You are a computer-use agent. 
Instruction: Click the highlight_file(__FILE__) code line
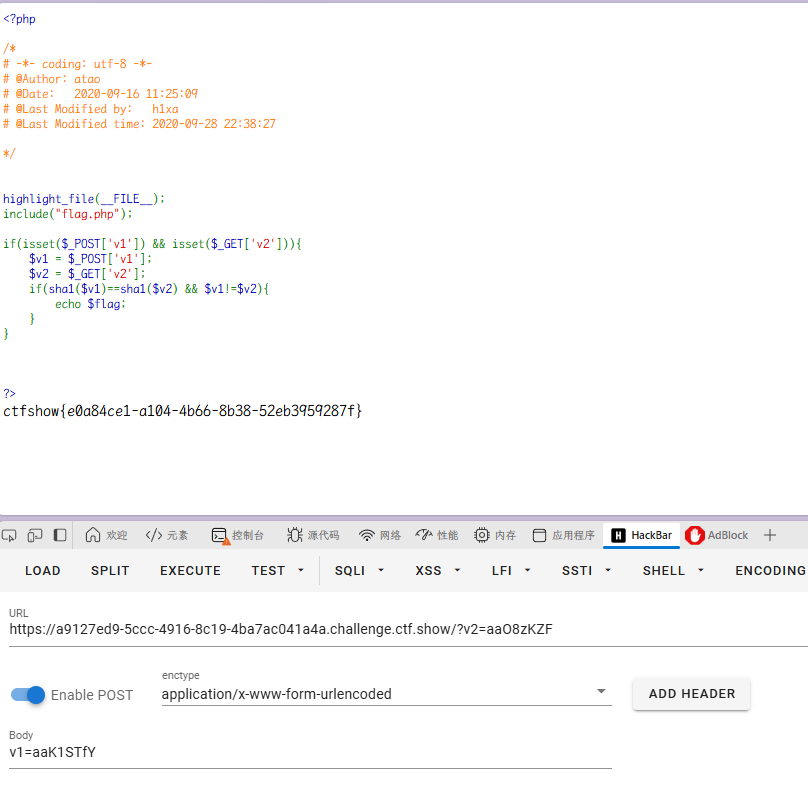(x=84, y=199)
